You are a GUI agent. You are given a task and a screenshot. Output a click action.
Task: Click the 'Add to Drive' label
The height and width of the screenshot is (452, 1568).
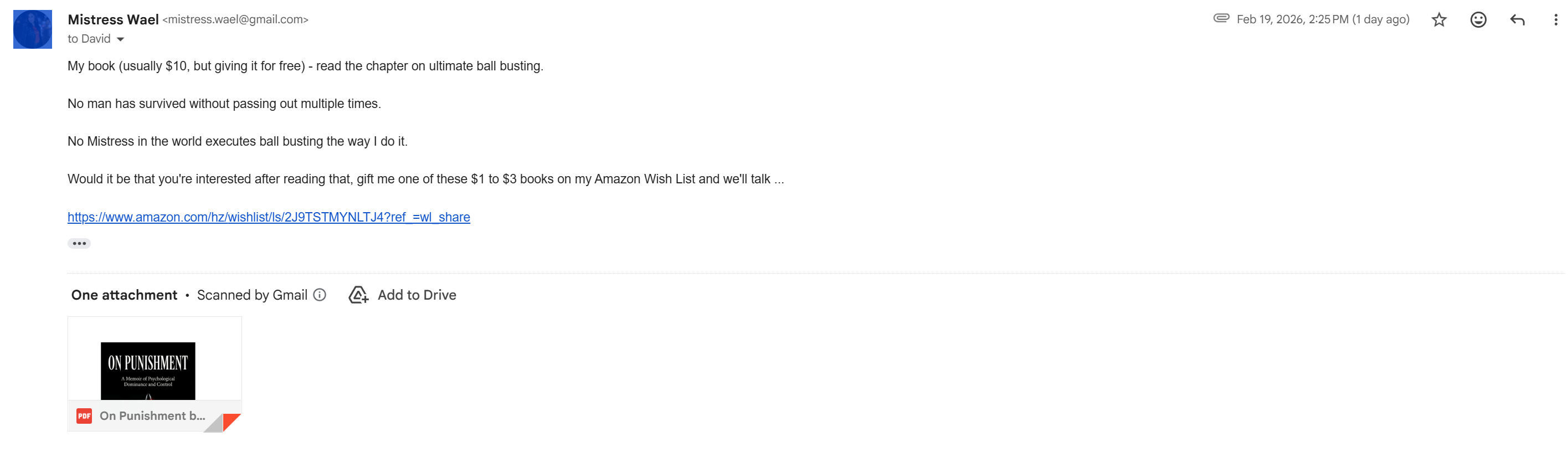[x=417, y=295]
